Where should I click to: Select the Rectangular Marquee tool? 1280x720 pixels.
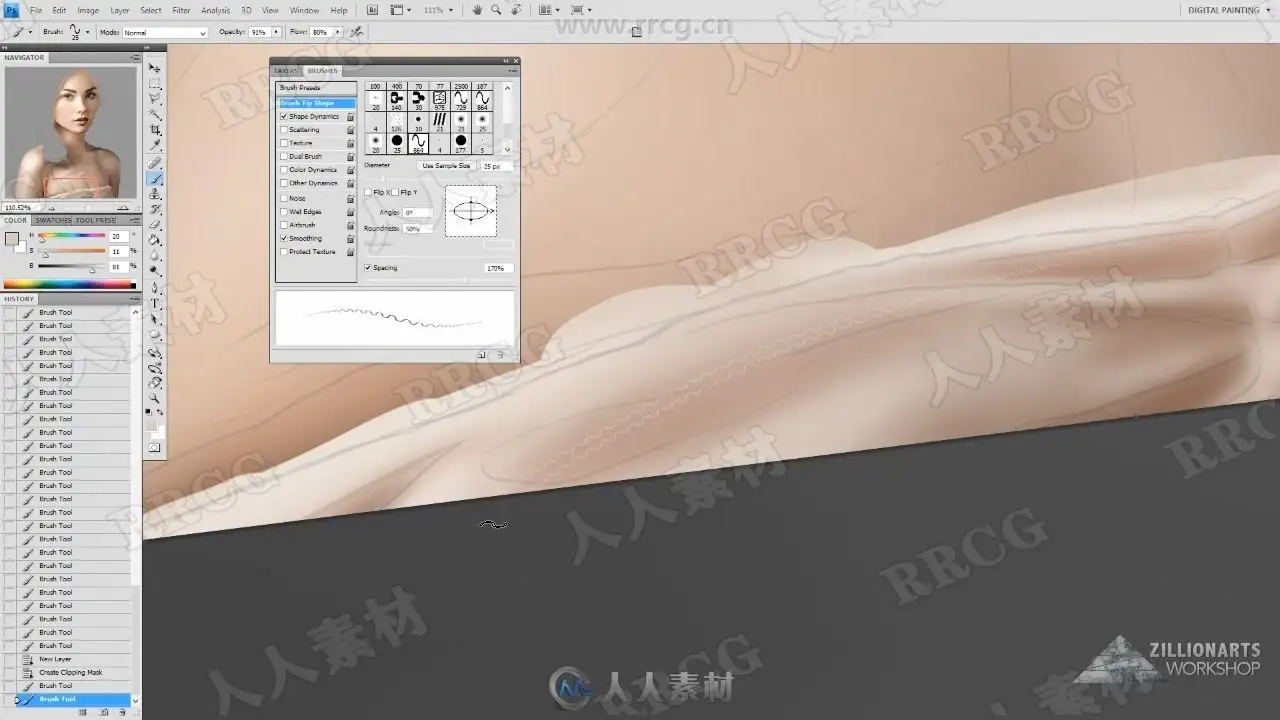click(155, 84)
